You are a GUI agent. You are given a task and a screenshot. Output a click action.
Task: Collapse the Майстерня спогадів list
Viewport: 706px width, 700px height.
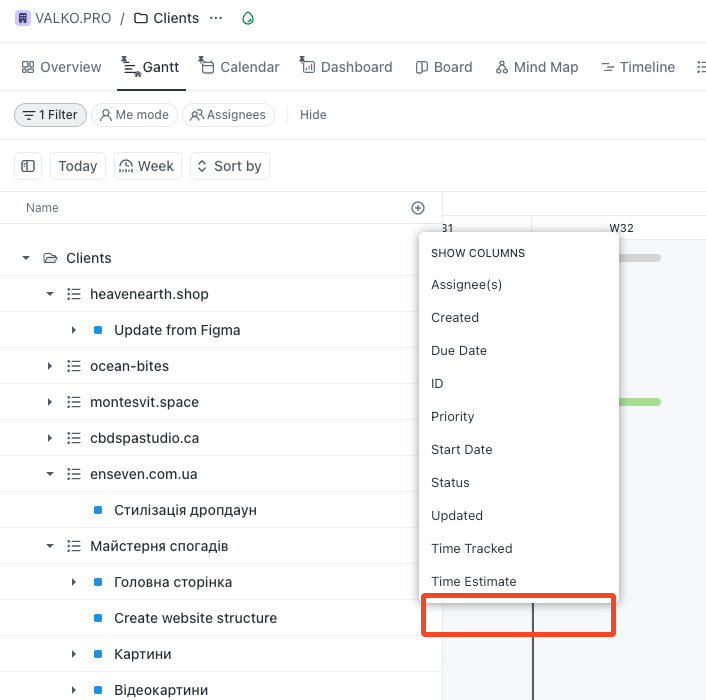click(49, 546)
